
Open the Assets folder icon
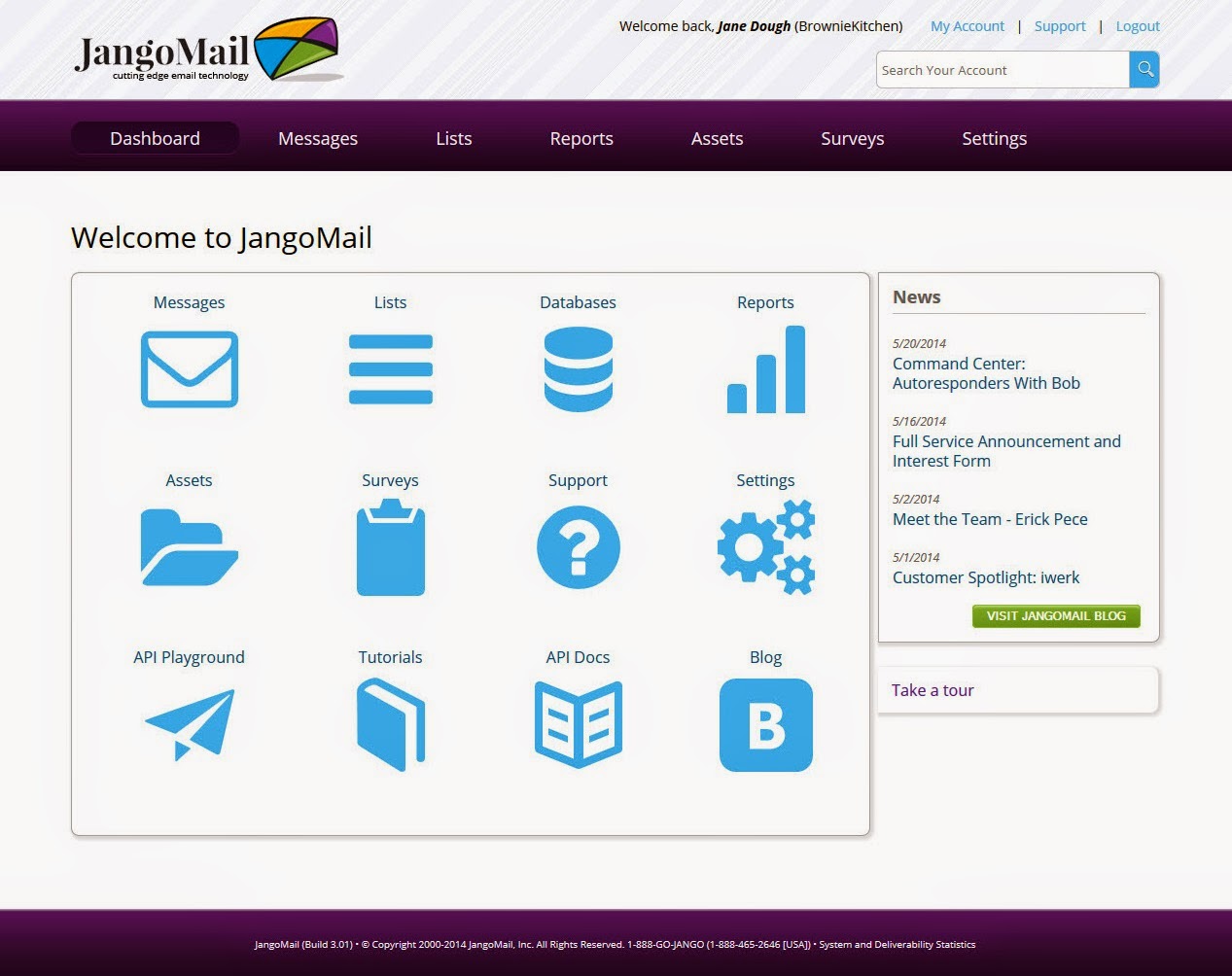click(190, 547)
